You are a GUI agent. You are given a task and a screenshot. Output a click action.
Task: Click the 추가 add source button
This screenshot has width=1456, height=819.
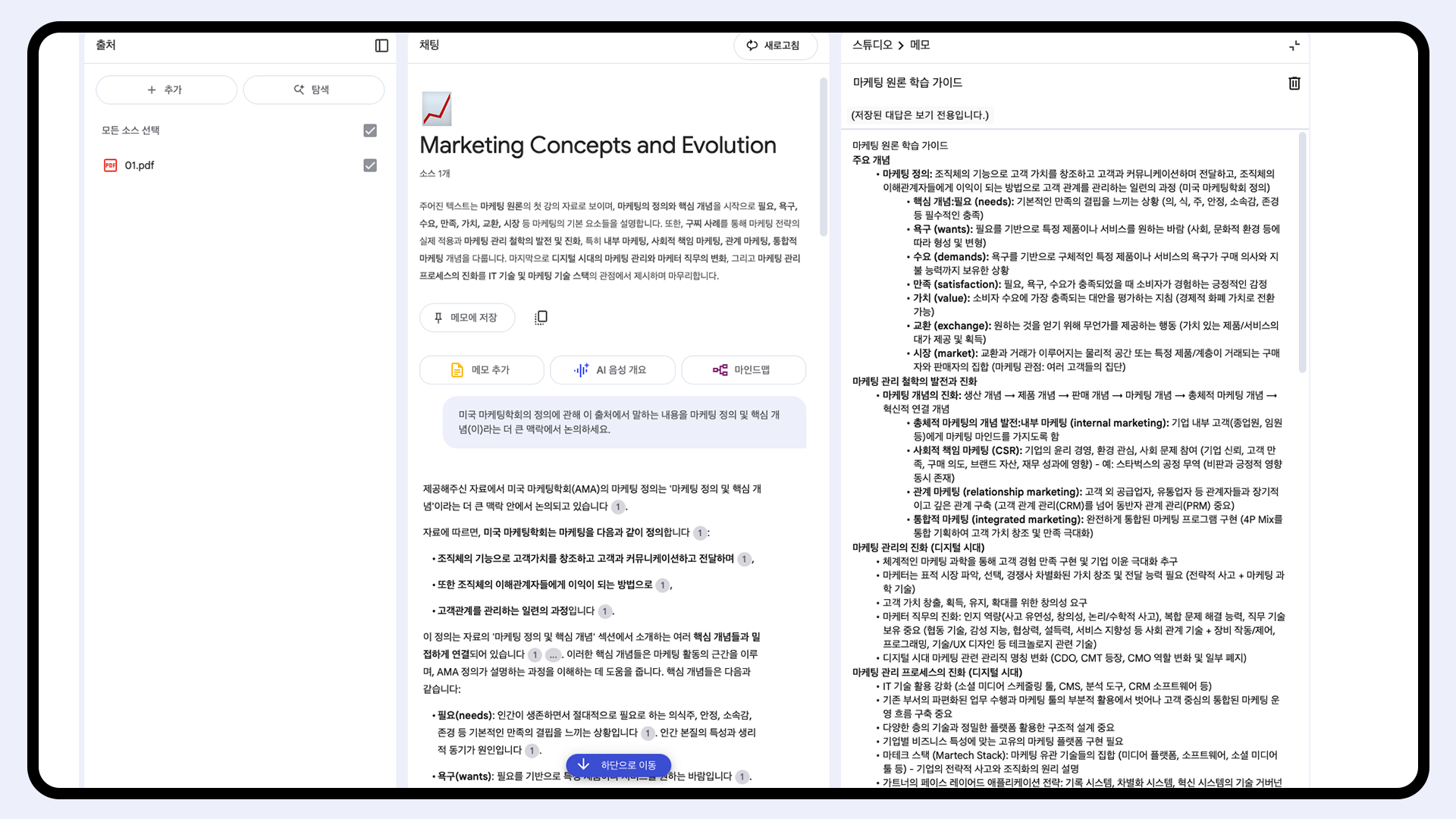[x=166, y=89]
